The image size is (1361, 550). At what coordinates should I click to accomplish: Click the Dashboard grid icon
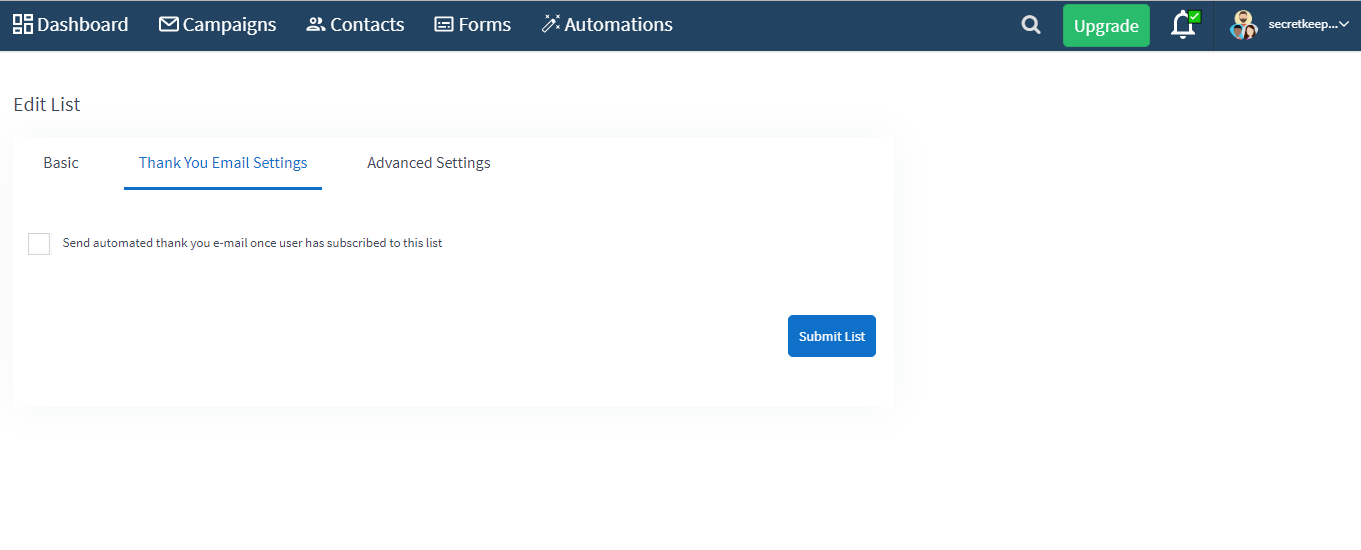(23, 24)
